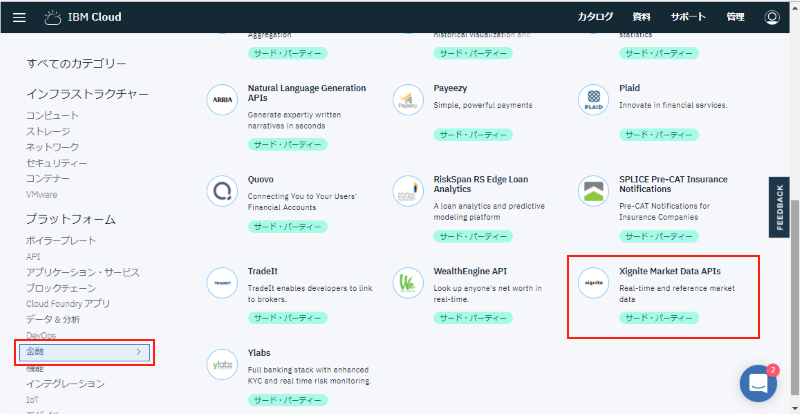
Task: Open the Quovo title
Action: click(260, 180)
